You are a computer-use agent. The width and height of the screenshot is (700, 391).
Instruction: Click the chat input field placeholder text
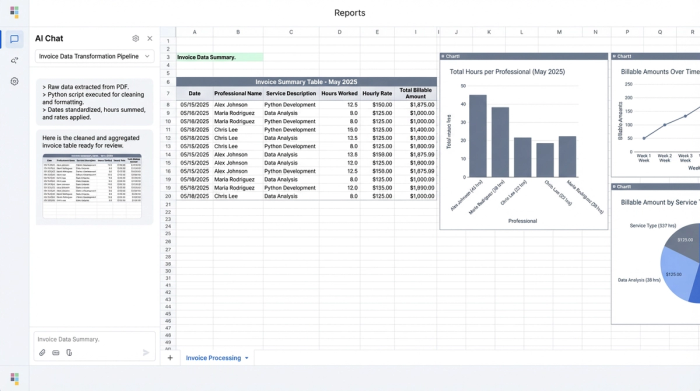coord(68,339)
